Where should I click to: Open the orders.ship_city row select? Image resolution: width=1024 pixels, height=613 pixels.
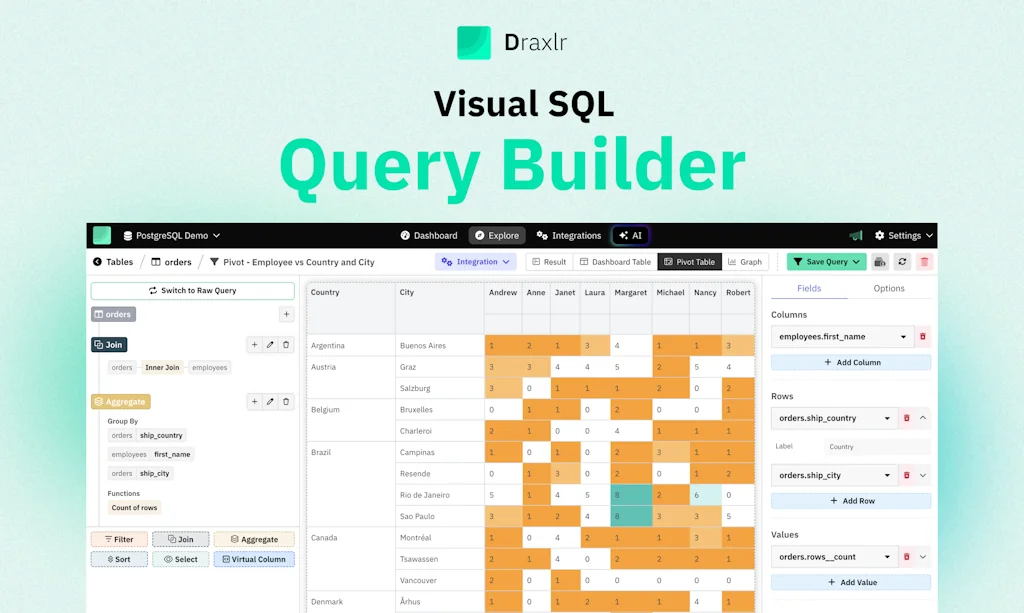pos(834,475)
